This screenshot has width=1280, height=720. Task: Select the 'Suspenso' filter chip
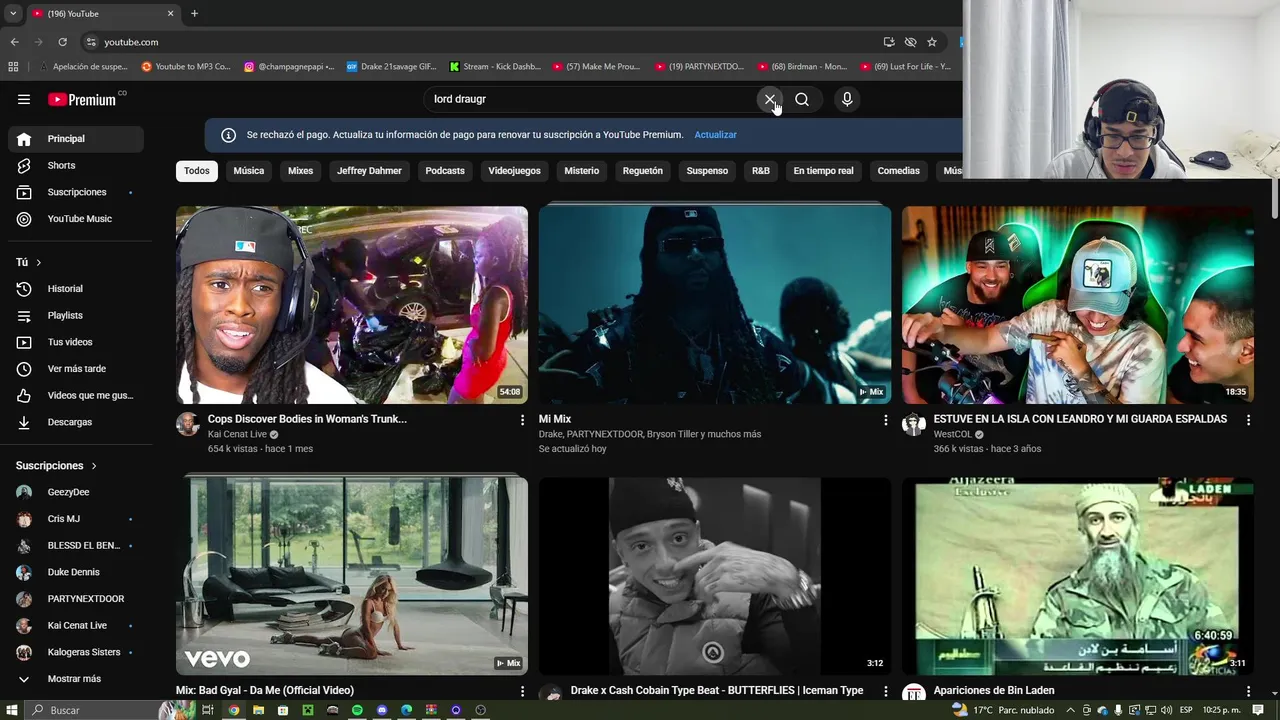tap(707, 171)
